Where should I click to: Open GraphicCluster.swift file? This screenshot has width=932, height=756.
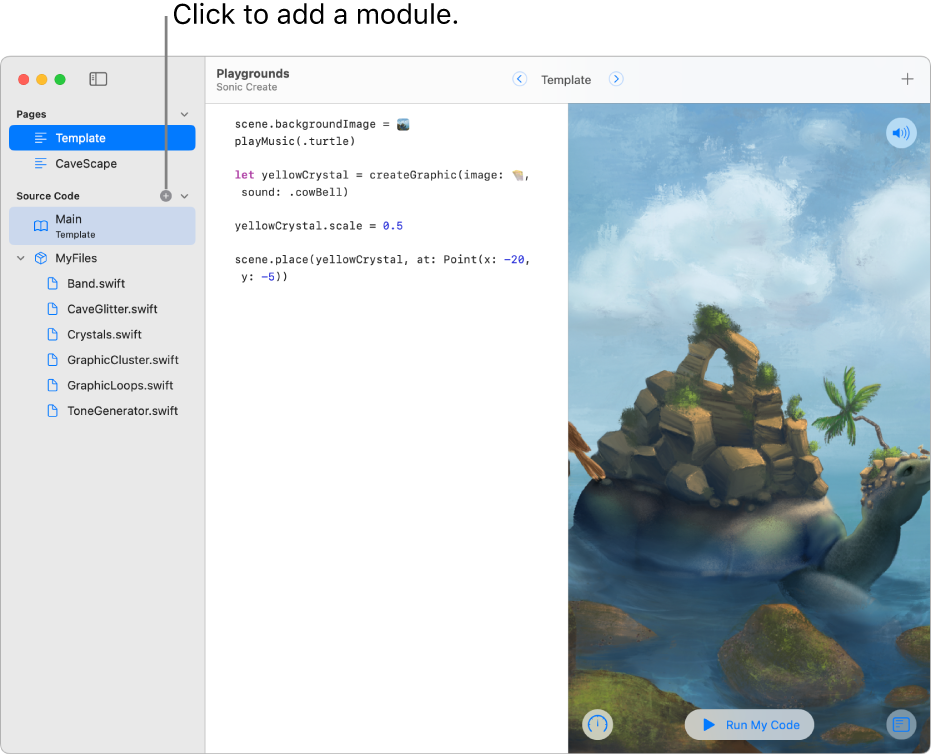point(102,360)
